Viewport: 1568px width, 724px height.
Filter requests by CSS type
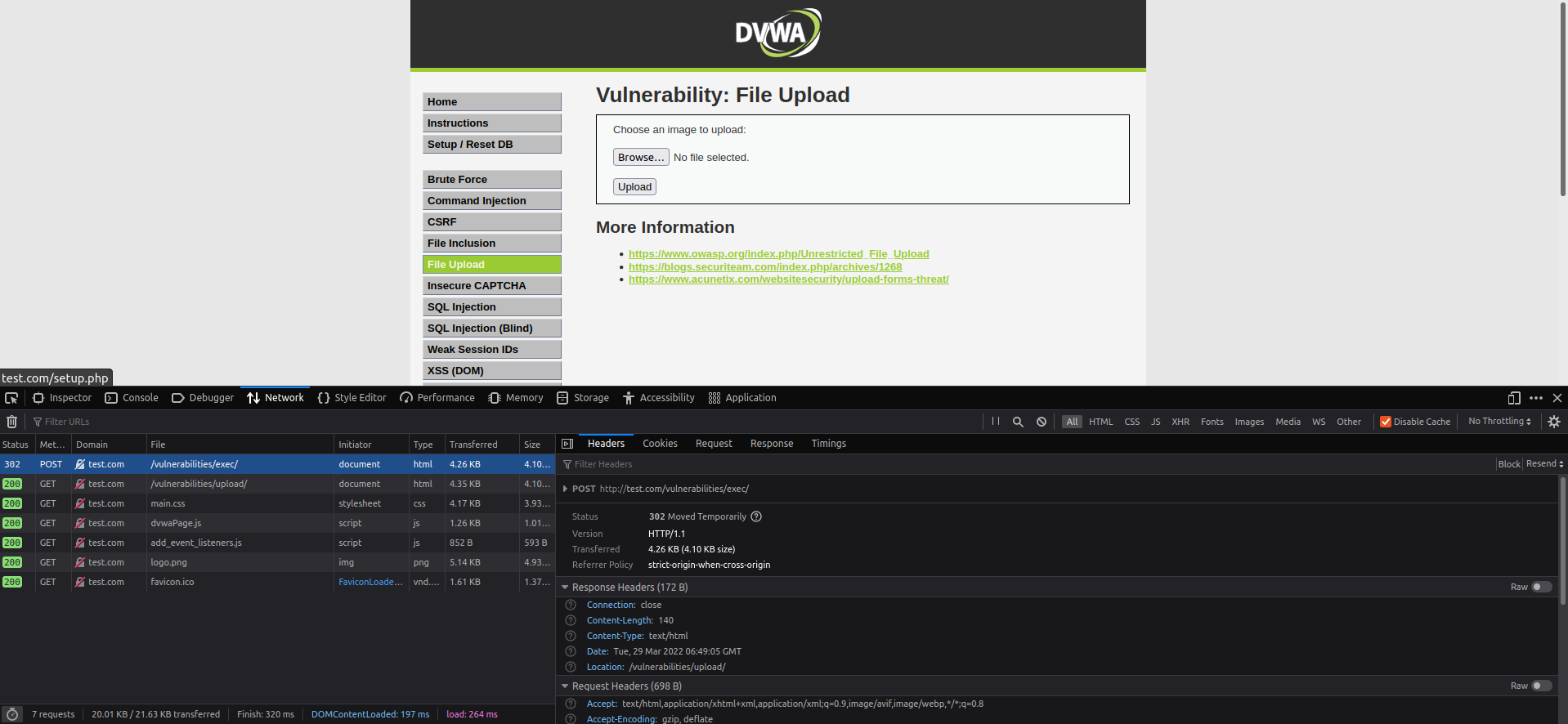[x=1132, y=422]
